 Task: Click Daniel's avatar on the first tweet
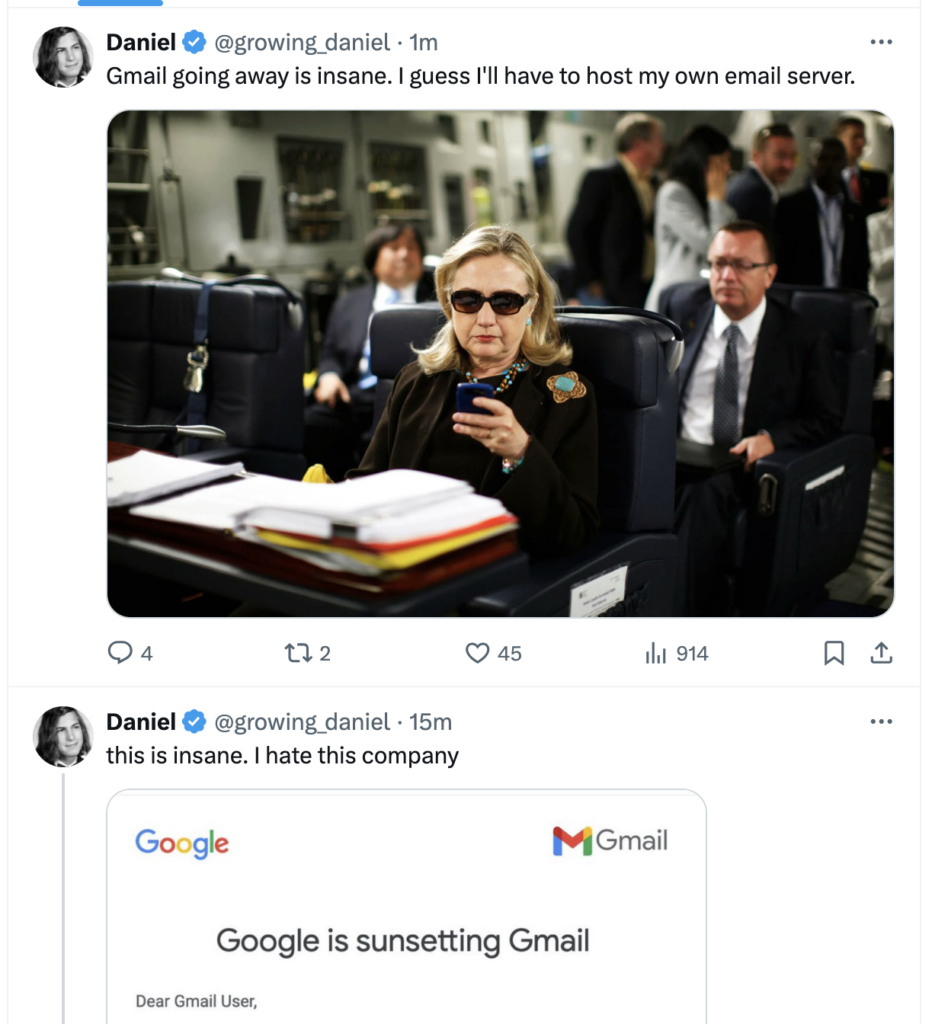click(x=63, y=57)
